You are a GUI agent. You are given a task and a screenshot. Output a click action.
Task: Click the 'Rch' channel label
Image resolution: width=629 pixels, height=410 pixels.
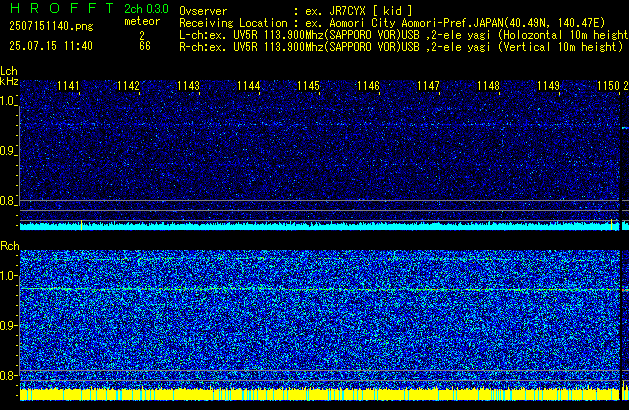[10, 246]
